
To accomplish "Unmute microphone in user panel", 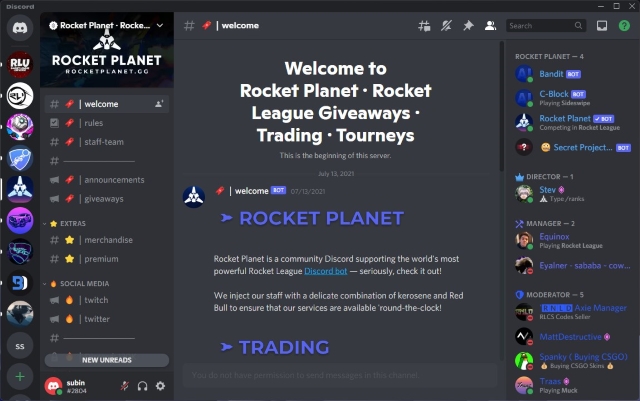I will click(125, 386).
